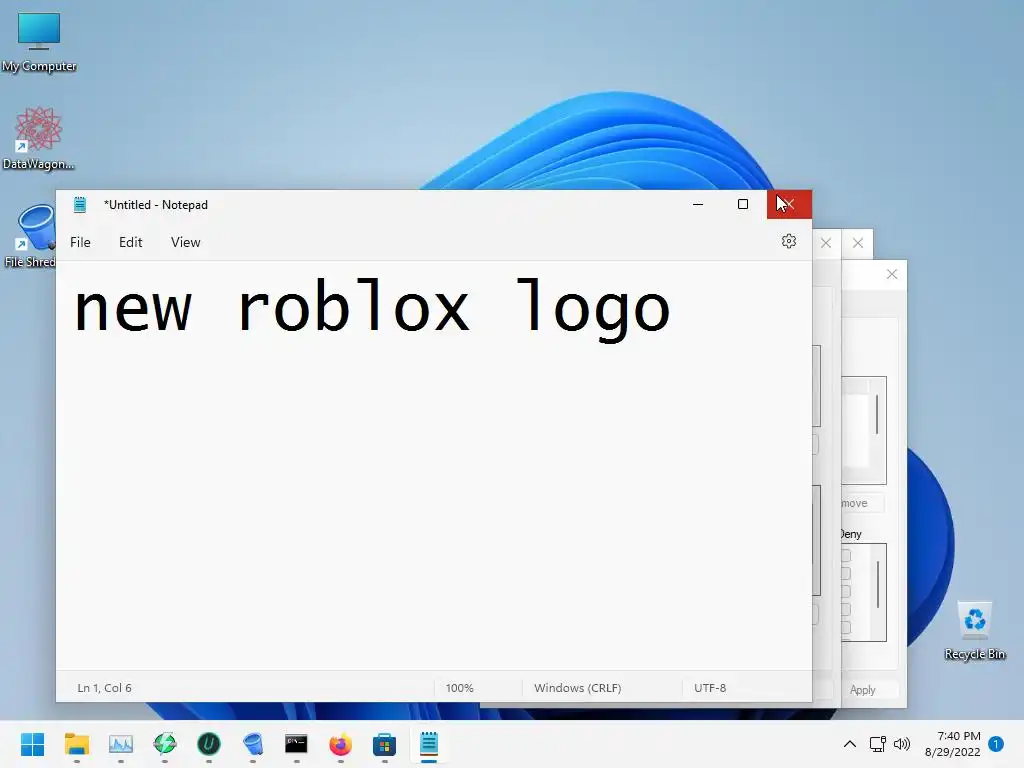Open the green lightning bolt taskbar app

click(165, 744)
